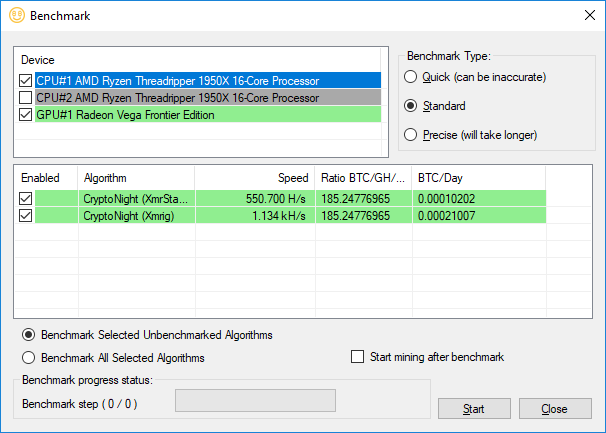The height and width of the screenshot is (433, 606).
Task: Uncheck the CPU#1 Threadripper device checkbox
Action: (26, 81)
